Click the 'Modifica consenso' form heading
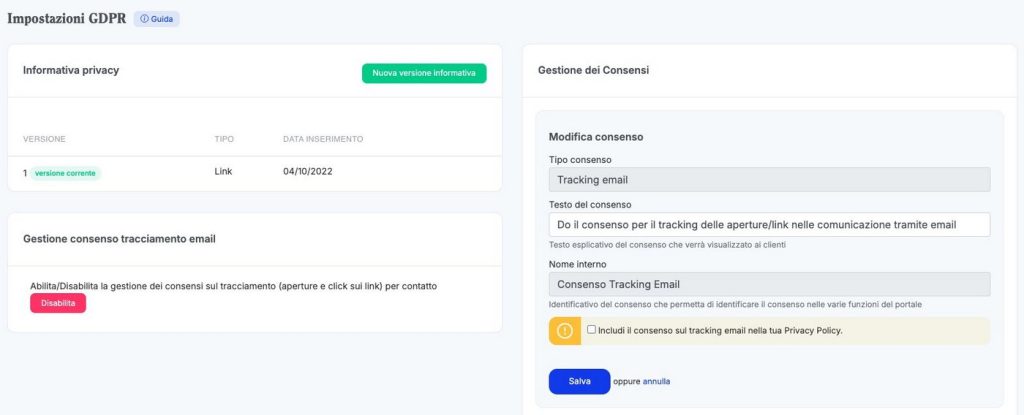The width and height of the screenshot is (1024, 415). tap(596, 137)
